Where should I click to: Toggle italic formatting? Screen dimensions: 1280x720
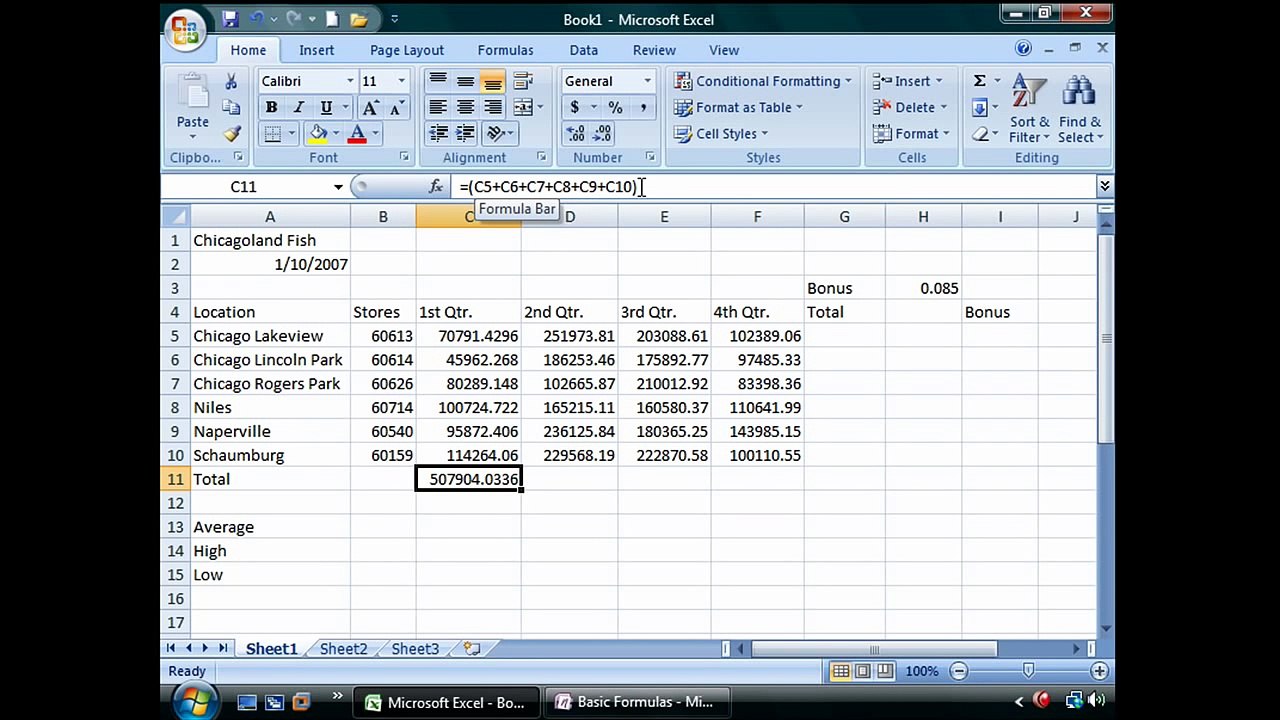(298, 108)
